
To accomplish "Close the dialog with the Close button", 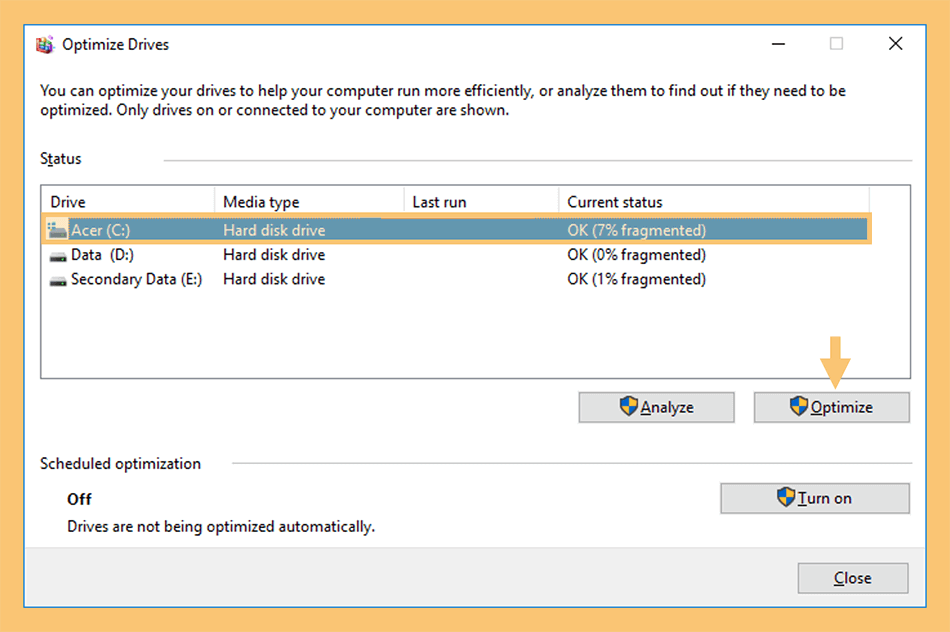I will pyautogui.click(x=852, y=578).
